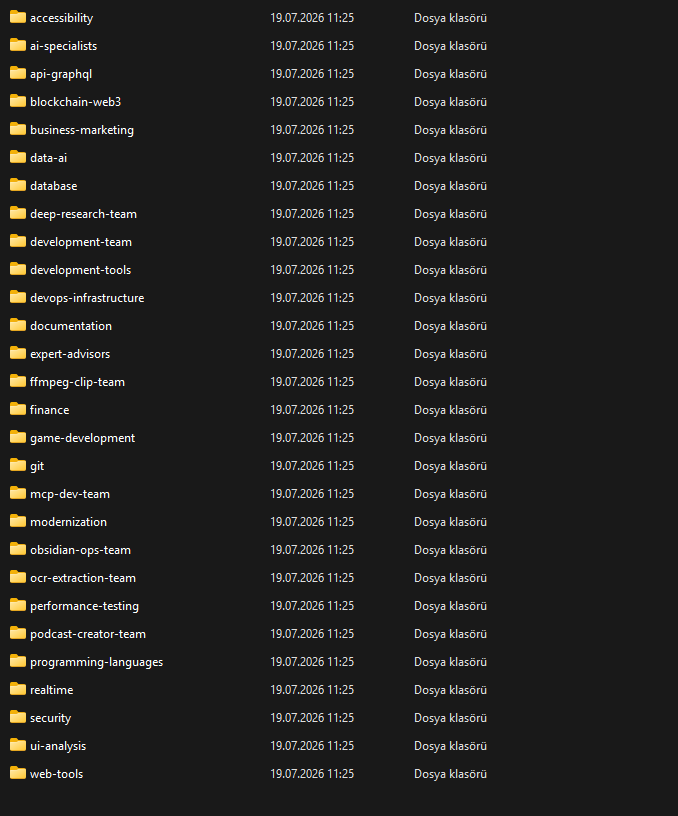Select the mcp-dev-team folder name
678x816 pixels.
tap(70, 494)
